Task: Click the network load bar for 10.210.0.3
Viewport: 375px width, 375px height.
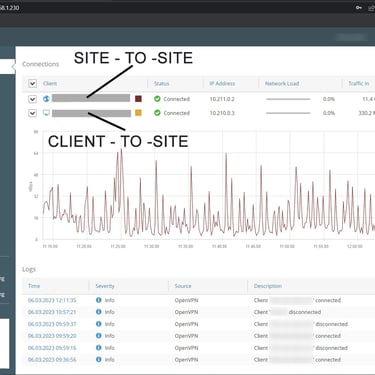Action: pyautogui.click(x=288, y=113)
